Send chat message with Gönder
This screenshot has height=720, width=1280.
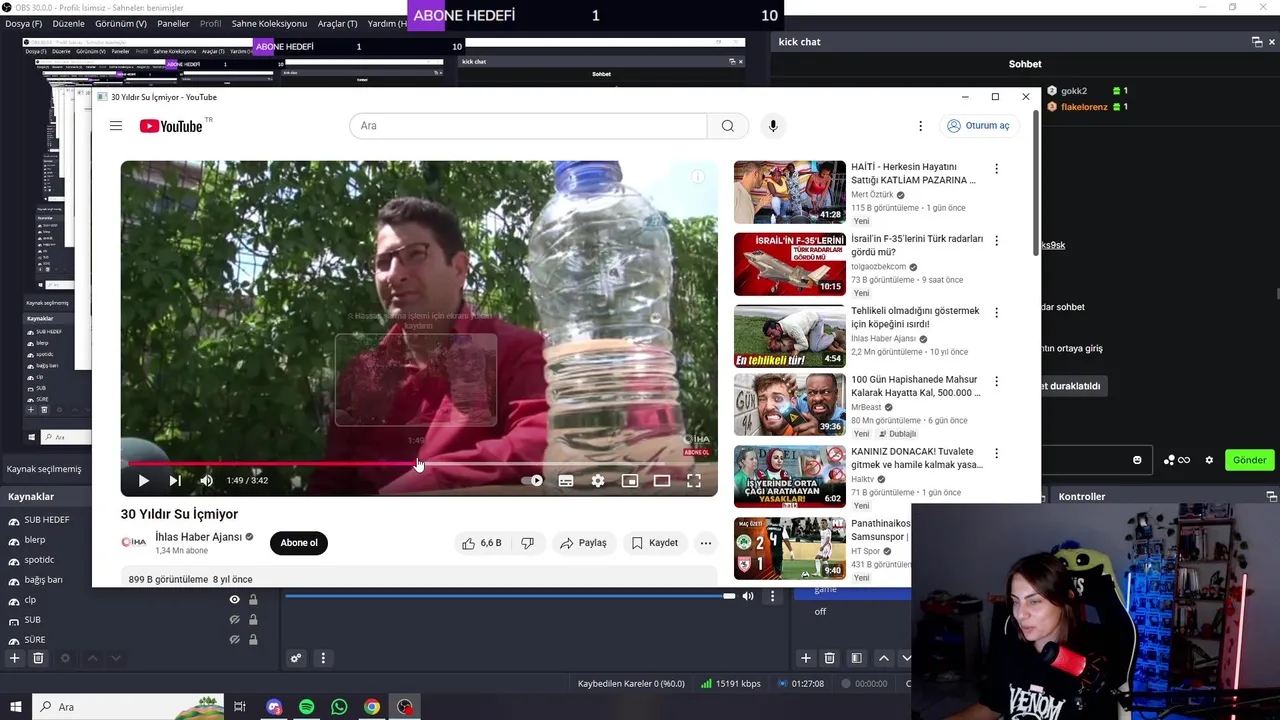click(1249, 460)
